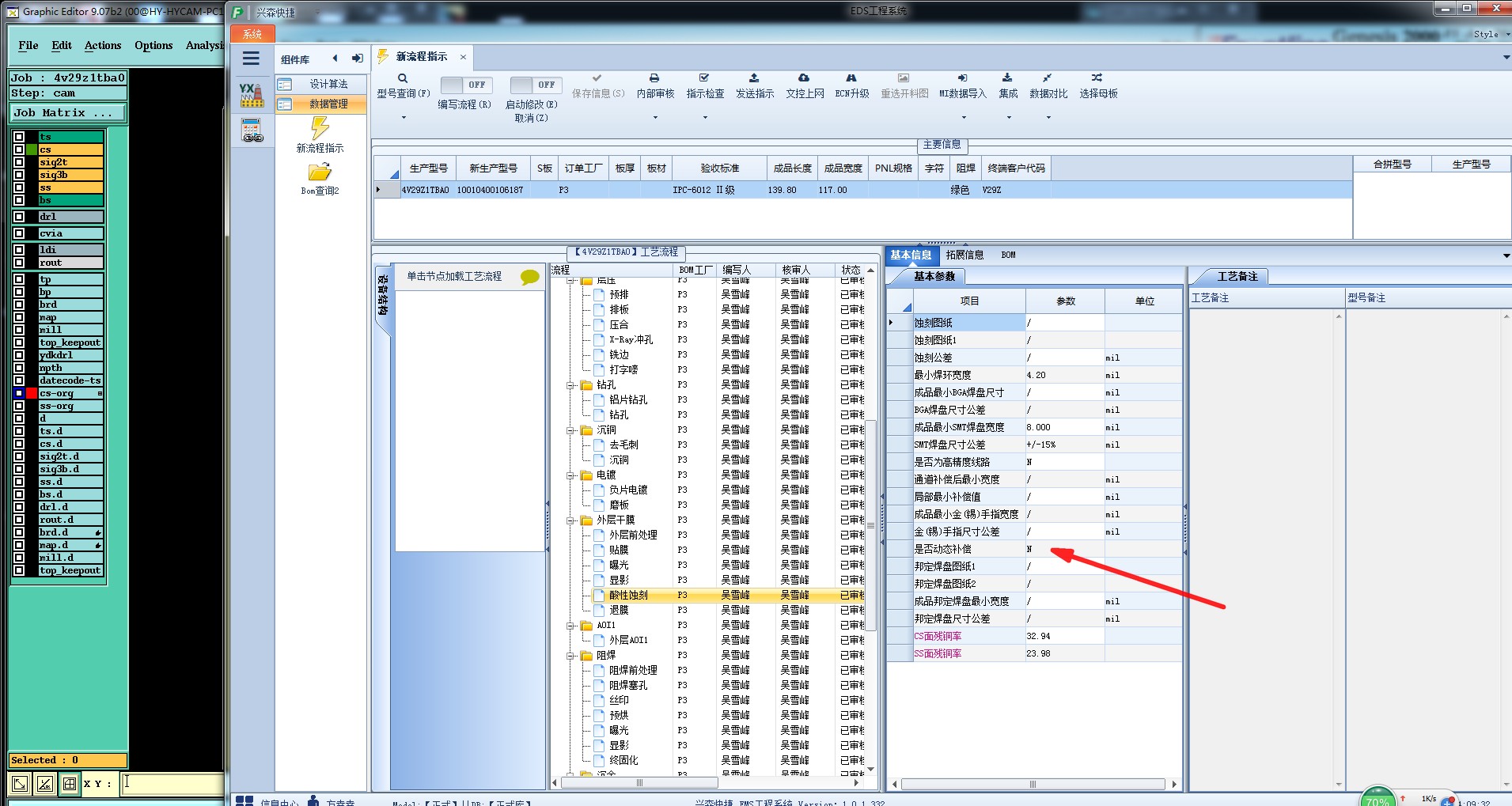Check the cvia layer checkbox
The image size is (1512, 806).
(x=19, y=233)
